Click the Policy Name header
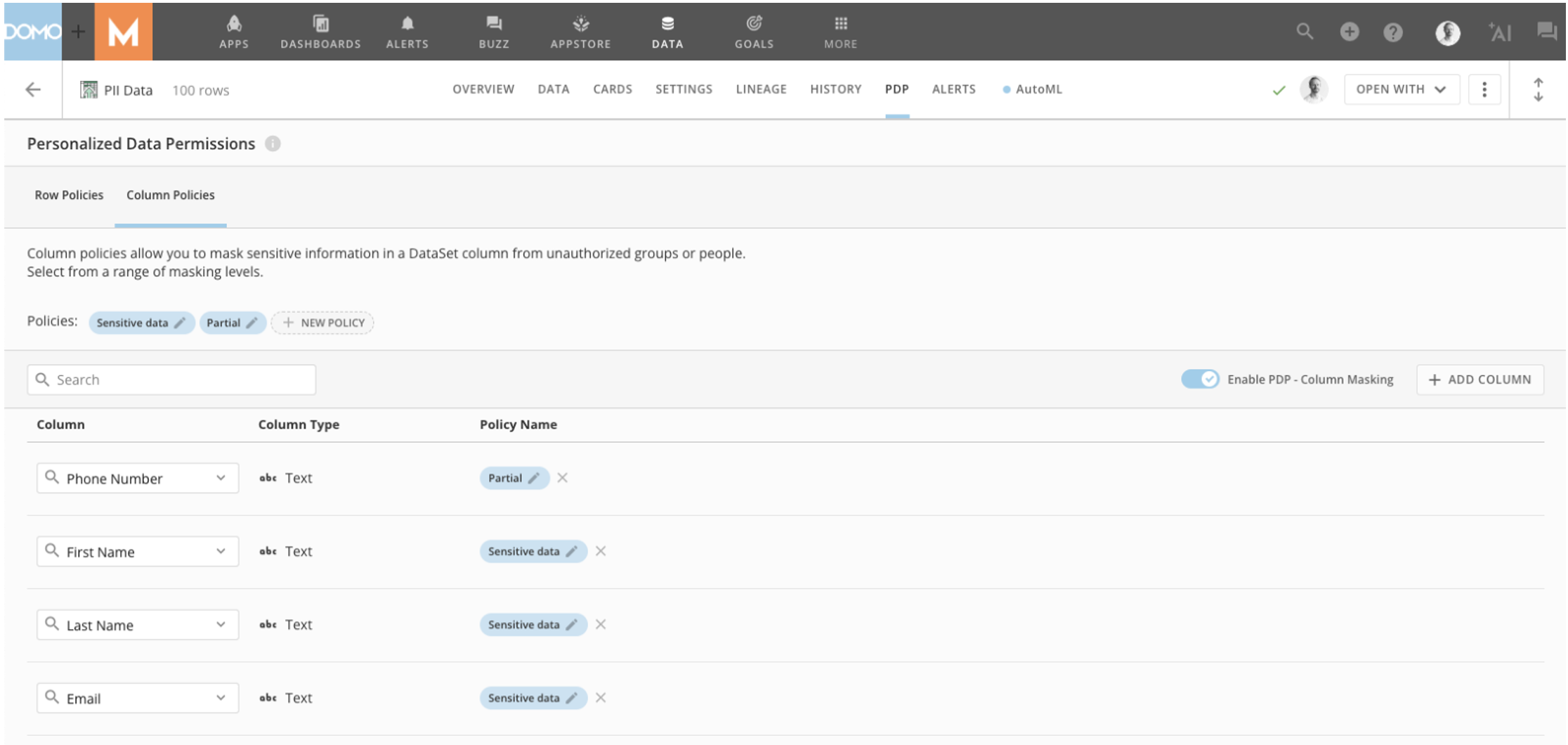 coord(518,425)
